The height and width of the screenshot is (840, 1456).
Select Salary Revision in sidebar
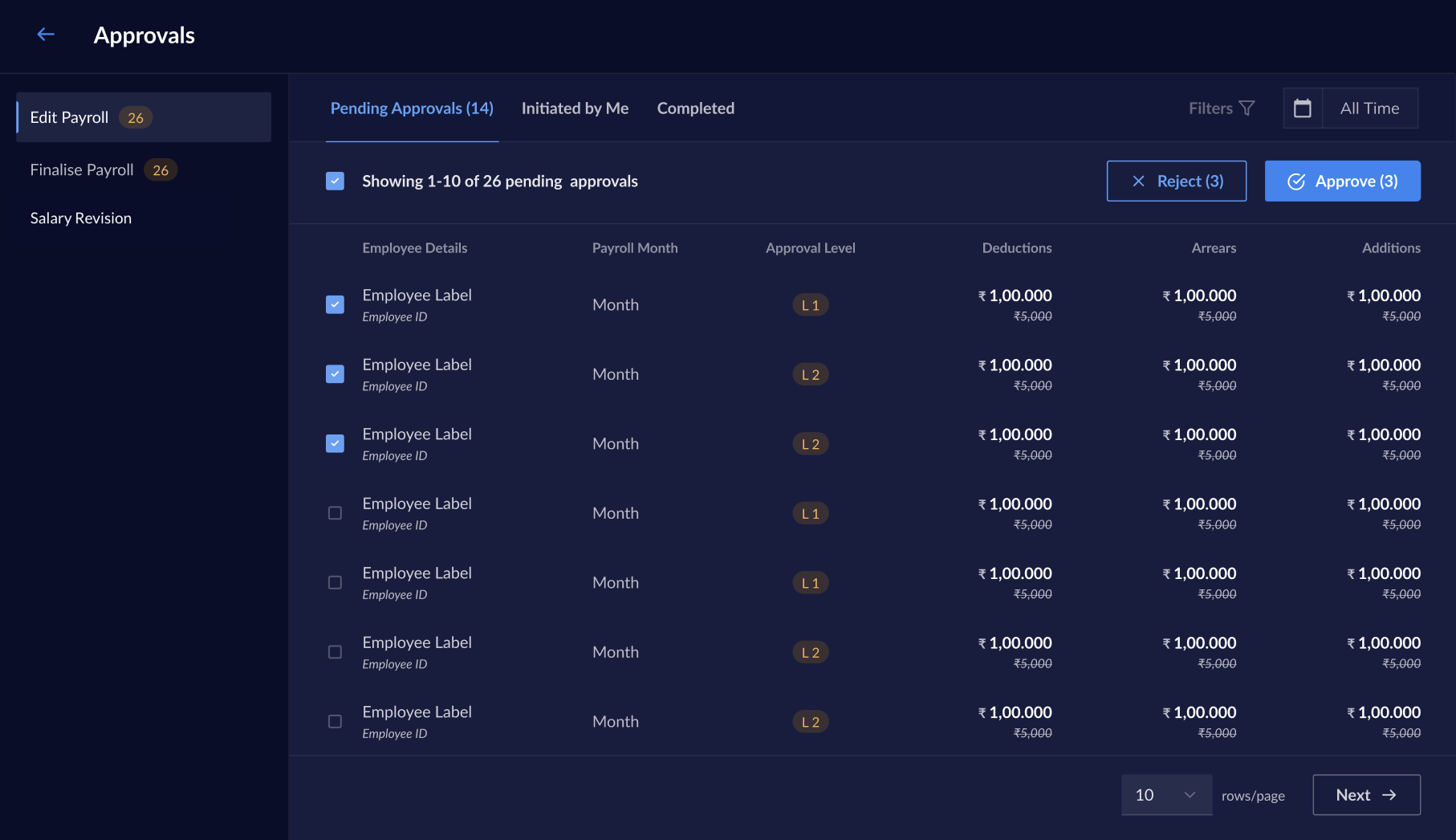pos(81,218)
